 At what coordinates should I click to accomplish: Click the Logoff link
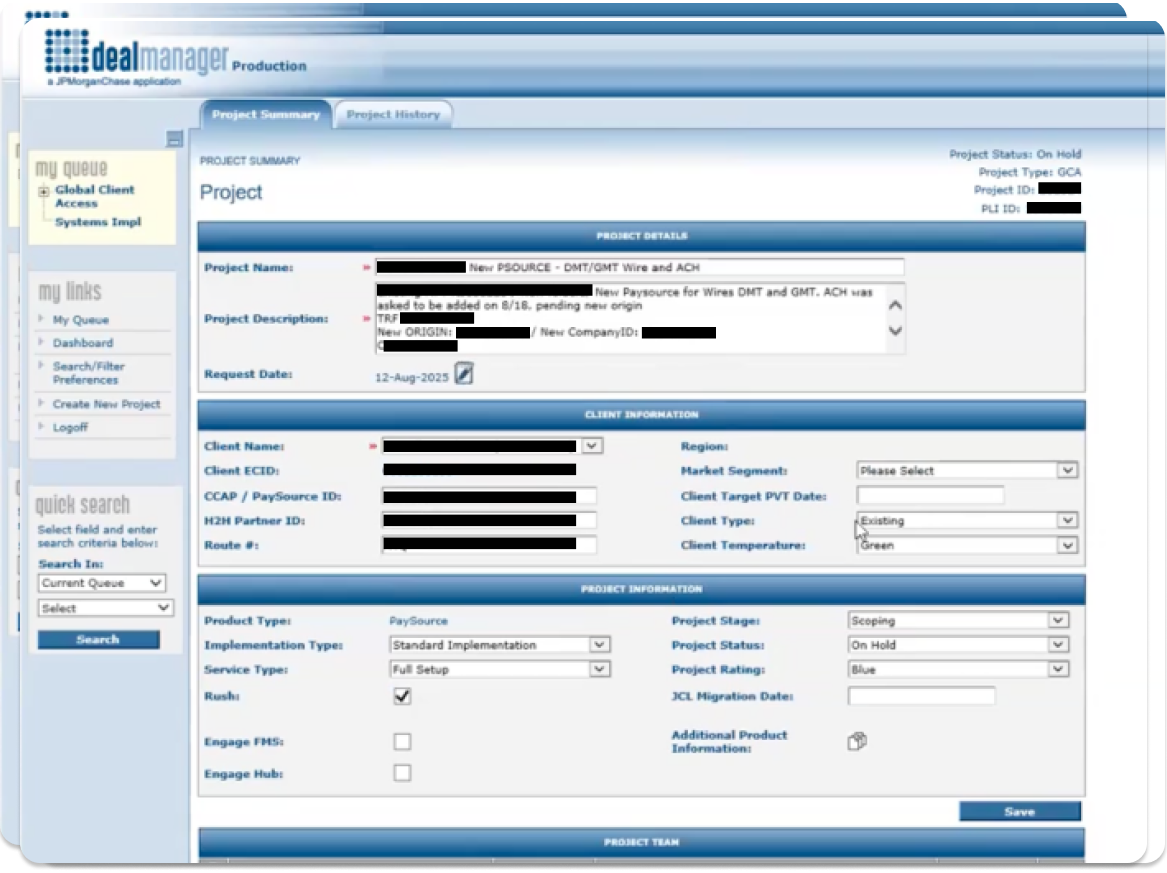coord(70,427)
